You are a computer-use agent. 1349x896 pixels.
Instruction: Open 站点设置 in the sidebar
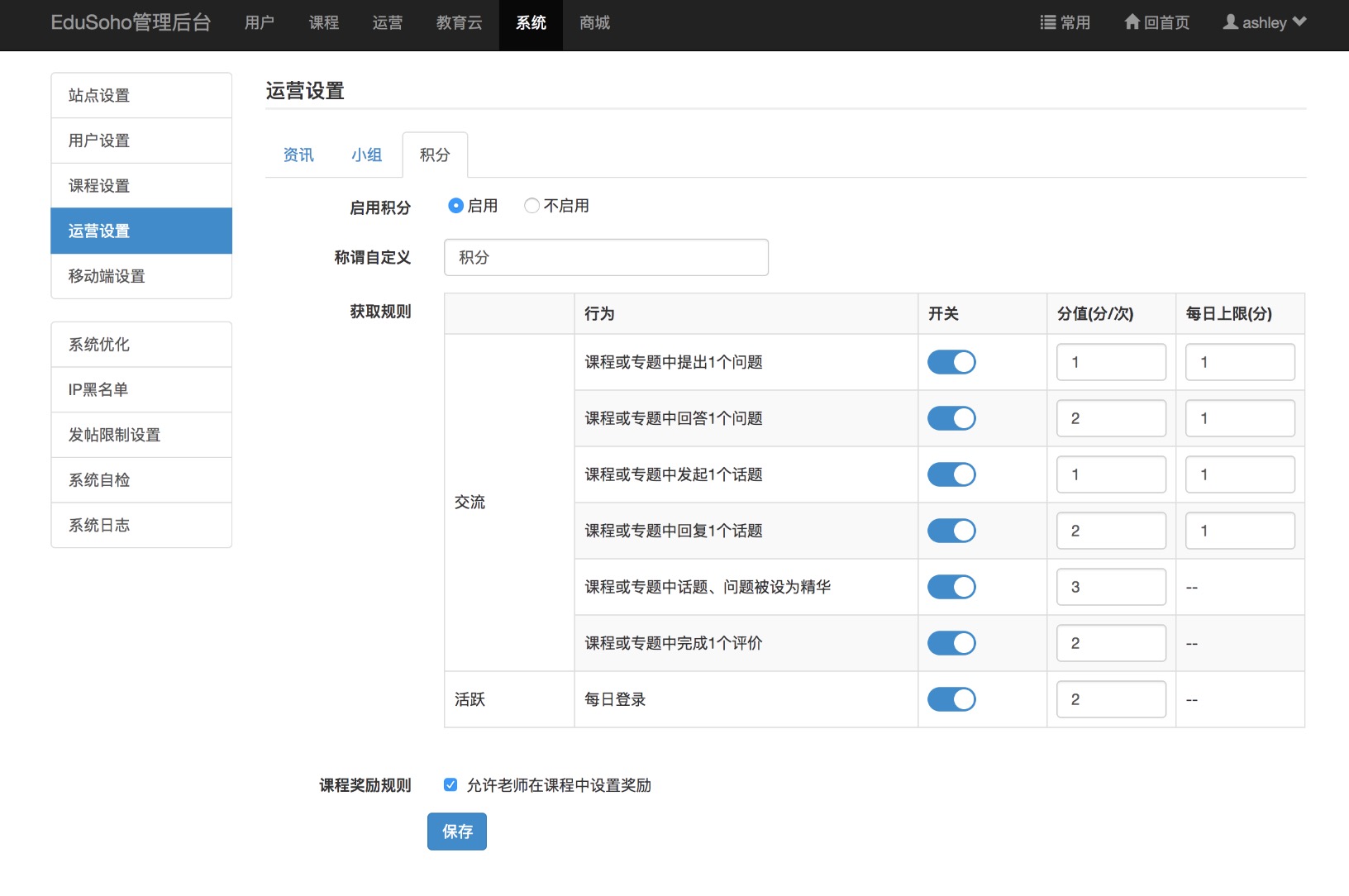click(x=141, y=95)
